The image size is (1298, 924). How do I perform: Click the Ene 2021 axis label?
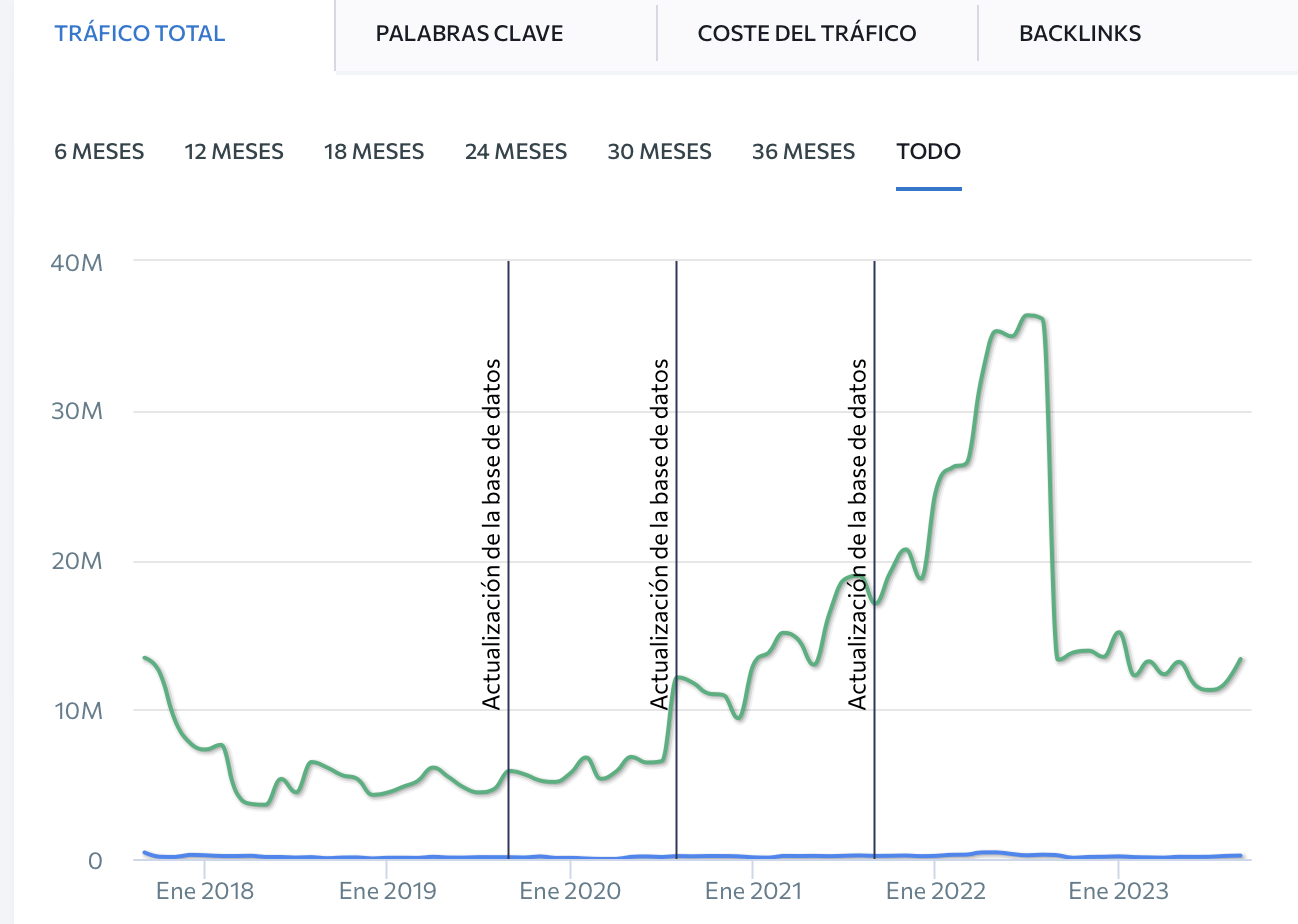point(751,890)
